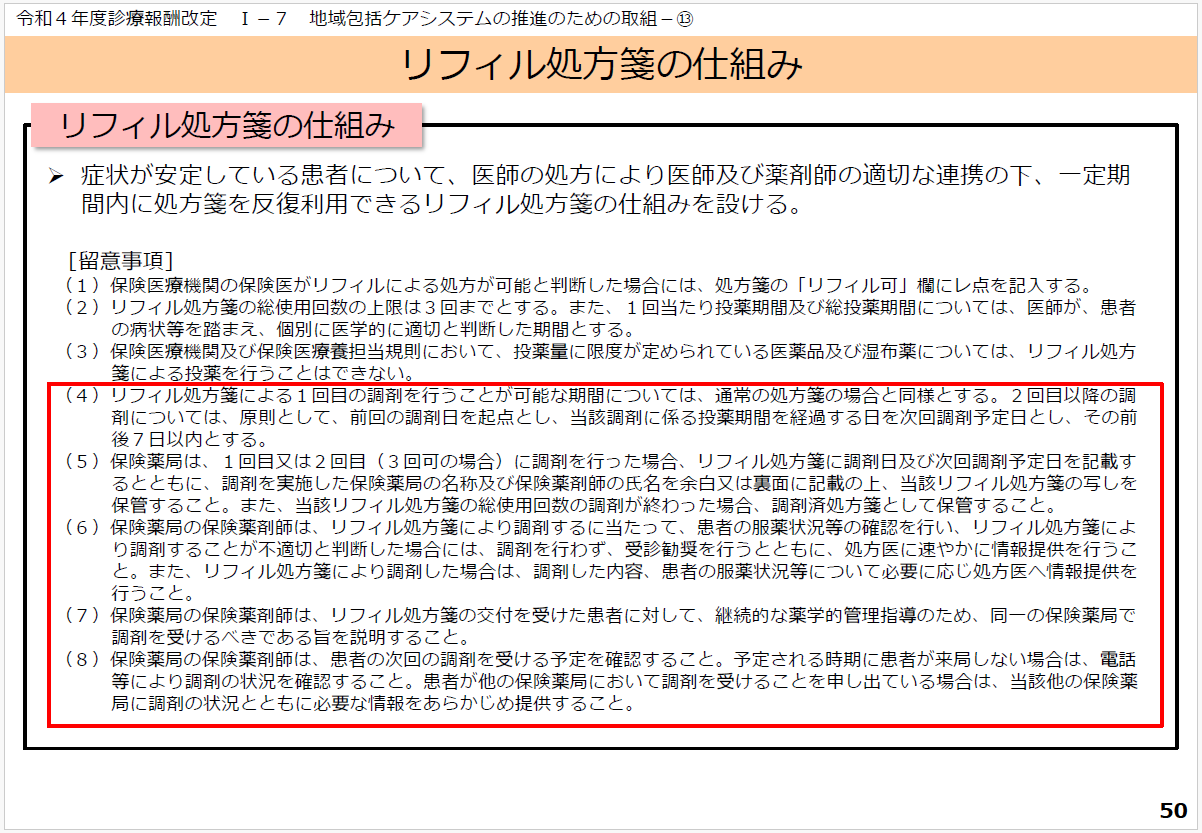Click the pink label リフィル処方箋の仕組み
This screenshot has width=1202, height=833.
click(x=228, y=126)
